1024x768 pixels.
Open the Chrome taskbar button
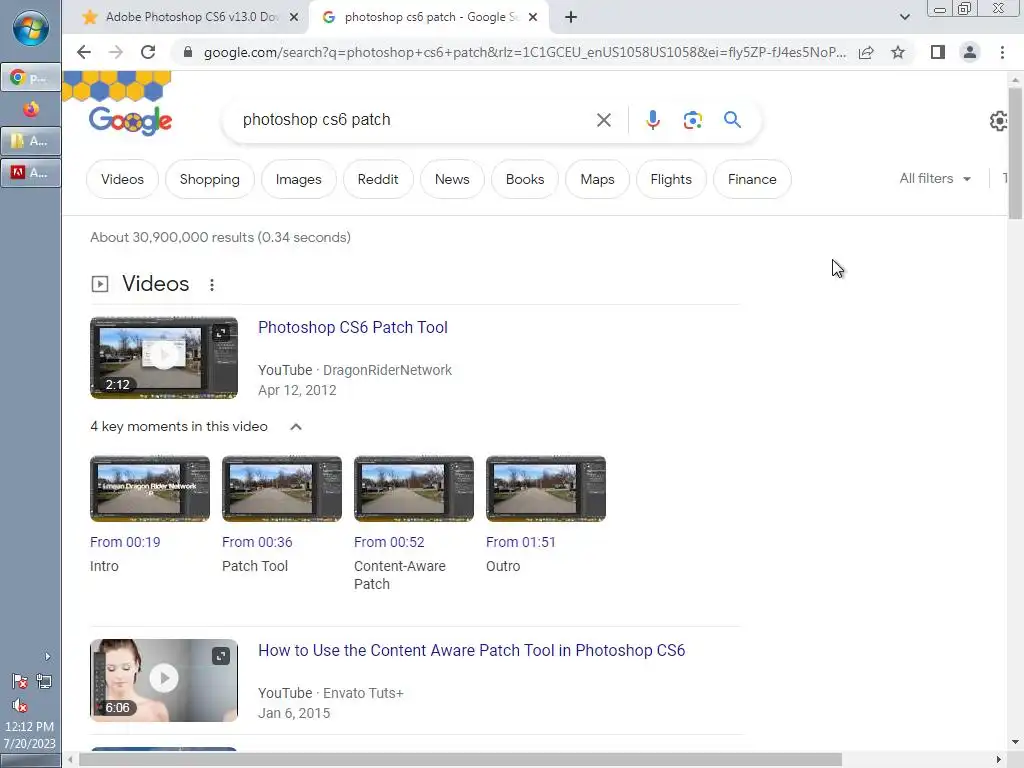31,78
